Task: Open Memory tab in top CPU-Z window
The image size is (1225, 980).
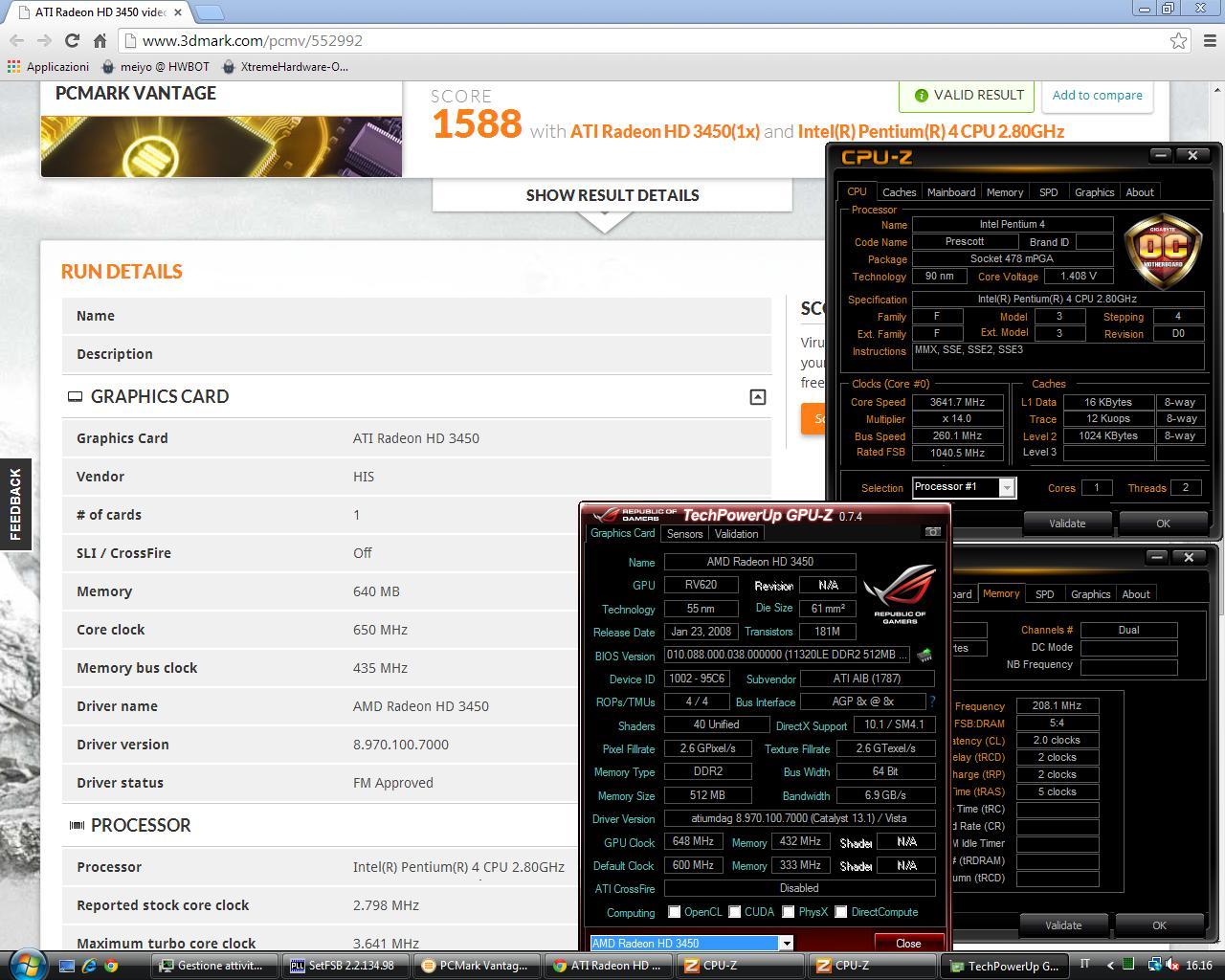Action: click(x=1005, y=192)
